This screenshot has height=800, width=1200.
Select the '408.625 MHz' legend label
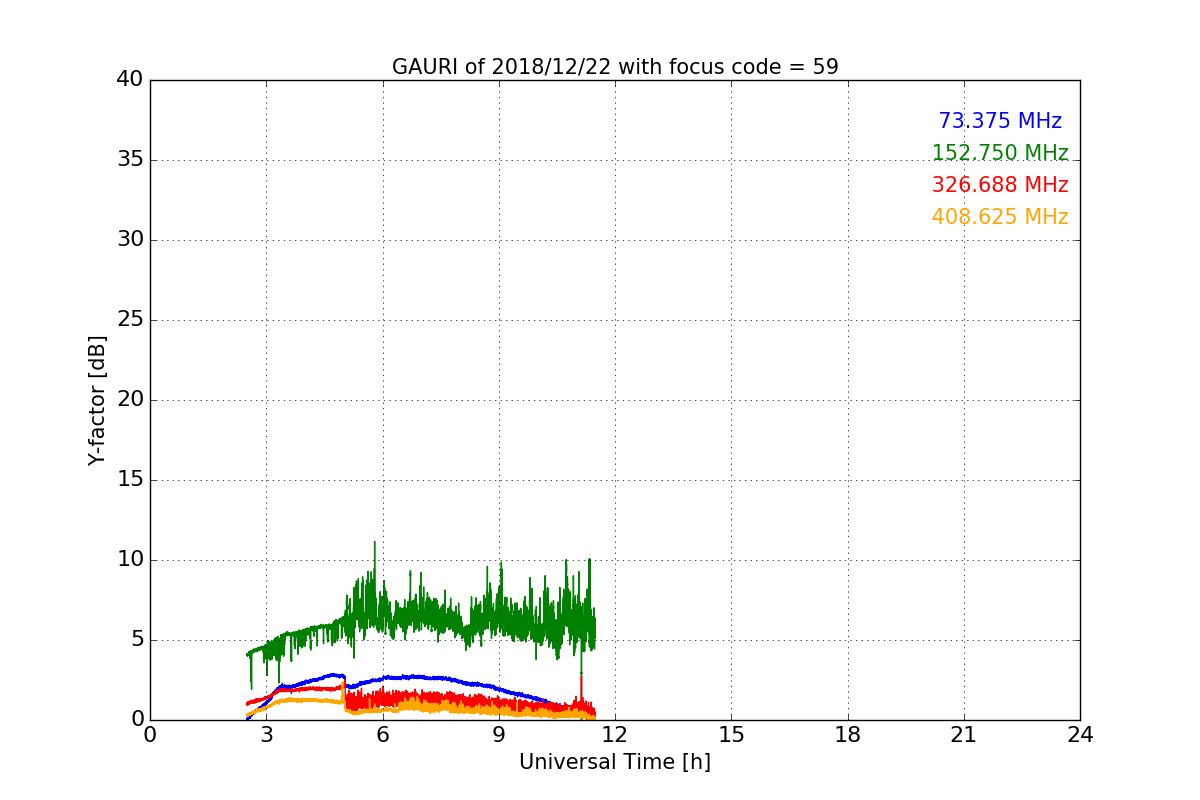point(1000,217)
